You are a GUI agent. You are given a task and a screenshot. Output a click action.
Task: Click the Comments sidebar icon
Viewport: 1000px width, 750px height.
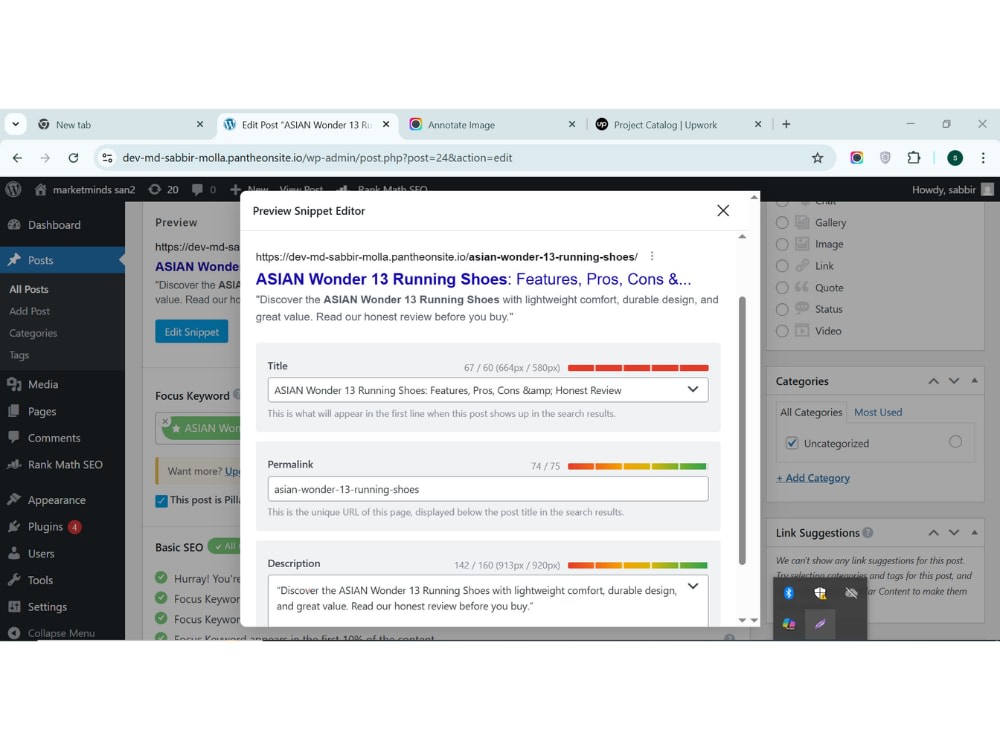(x=14, y=438)
